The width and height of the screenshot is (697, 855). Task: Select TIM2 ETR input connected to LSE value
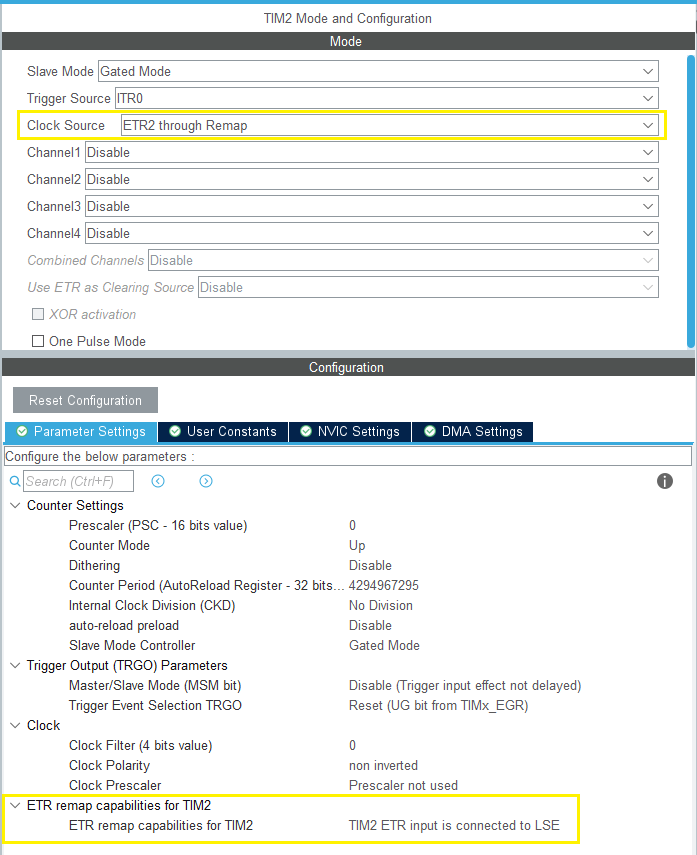pos(454,826)
